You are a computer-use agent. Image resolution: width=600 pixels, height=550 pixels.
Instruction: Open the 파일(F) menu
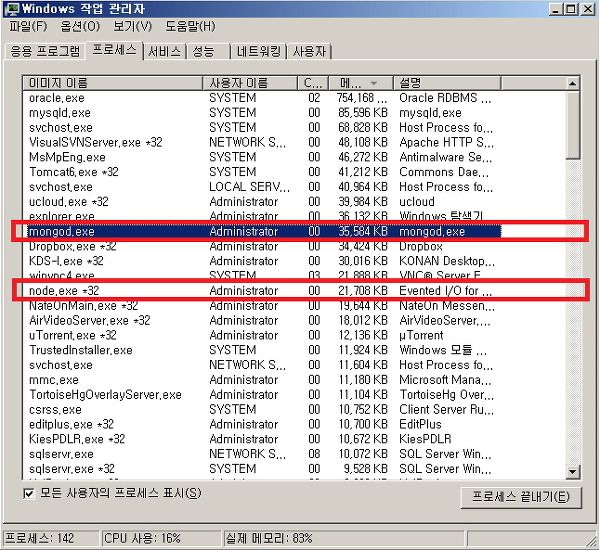point(28,26)
